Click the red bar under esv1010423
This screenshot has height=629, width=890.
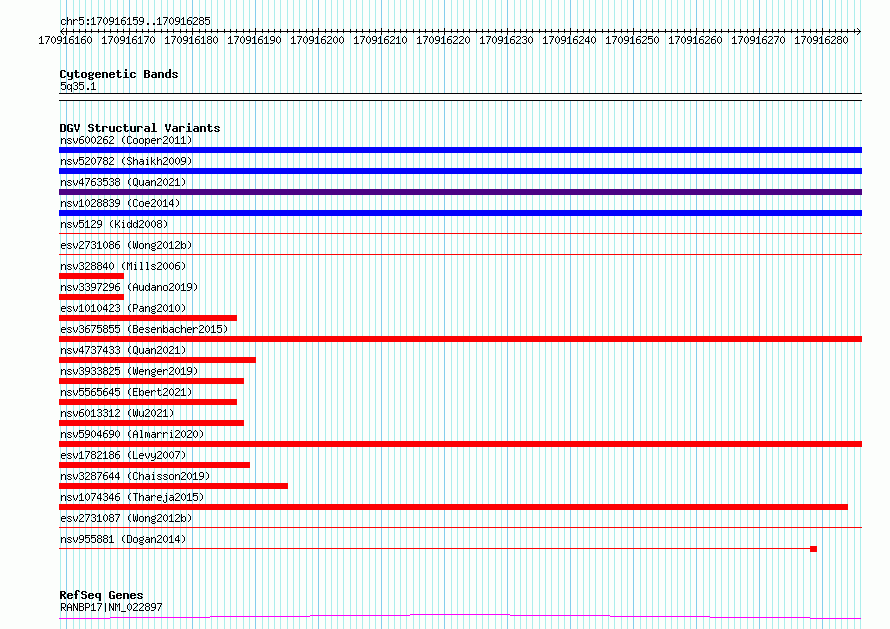pos(148,318)
